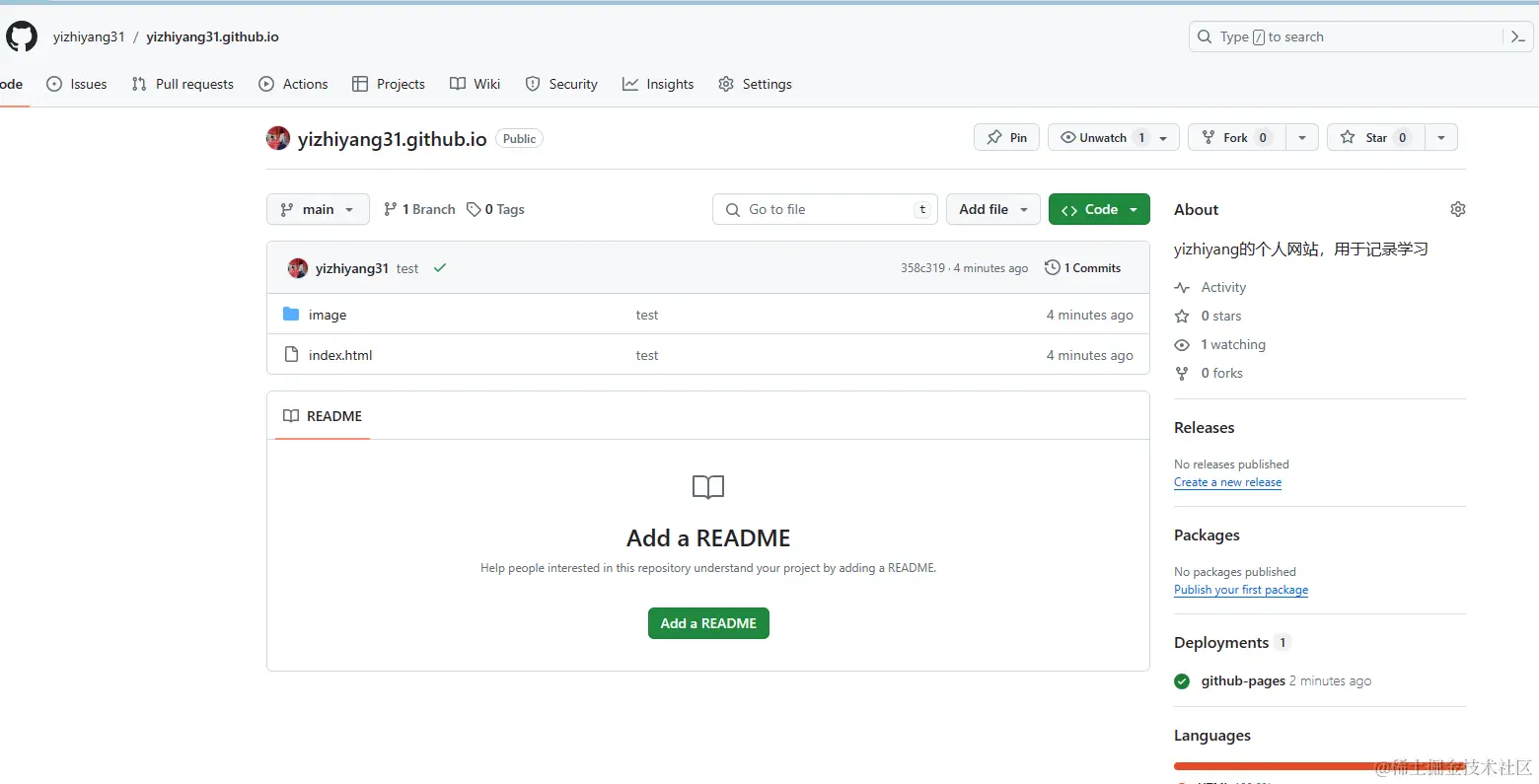Click the green commit status checkmark
The height and width of the screenshot is (784, 1539).
tap(440, 267)
